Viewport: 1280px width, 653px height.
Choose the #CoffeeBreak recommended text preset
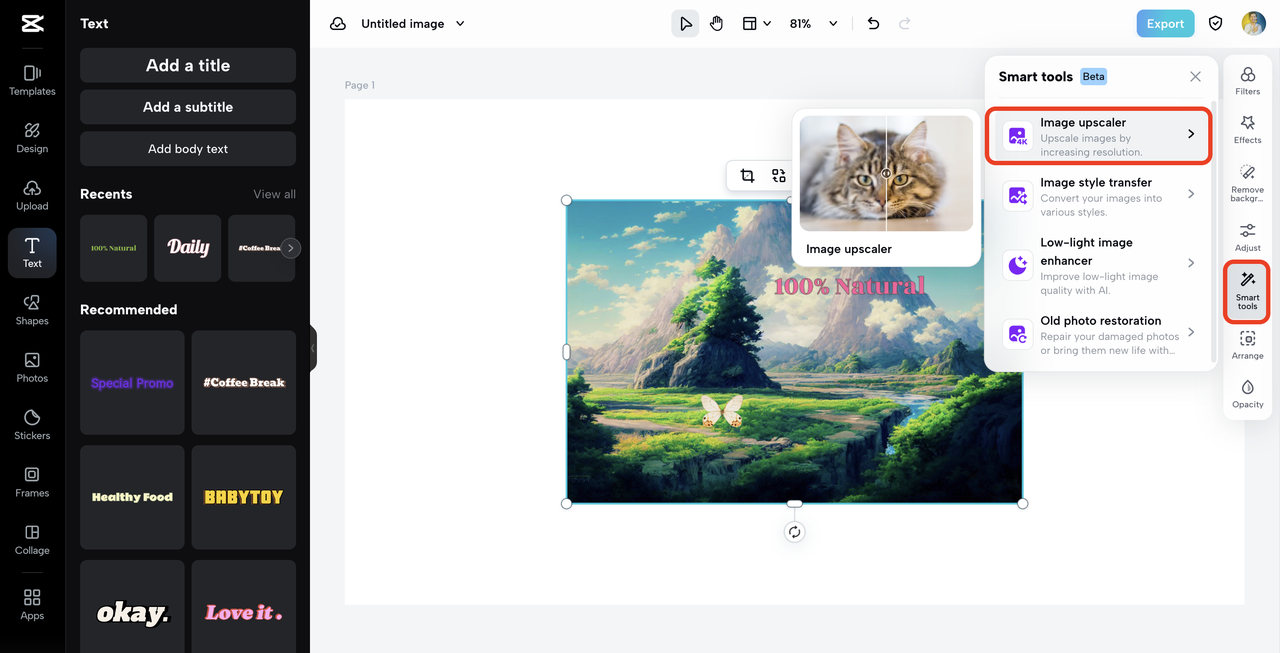point(244,383)
